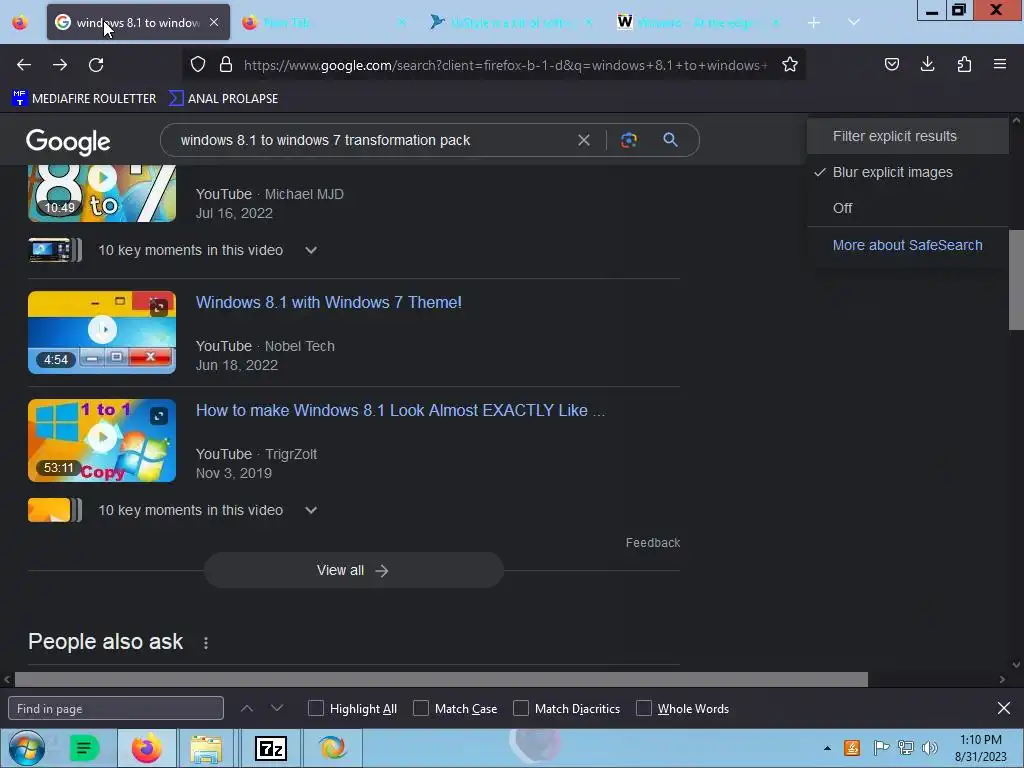1024x768 pixels.
Task: Play the Nobel Tech 4:54 video thumbnail
Action: (x=102, y=332)
